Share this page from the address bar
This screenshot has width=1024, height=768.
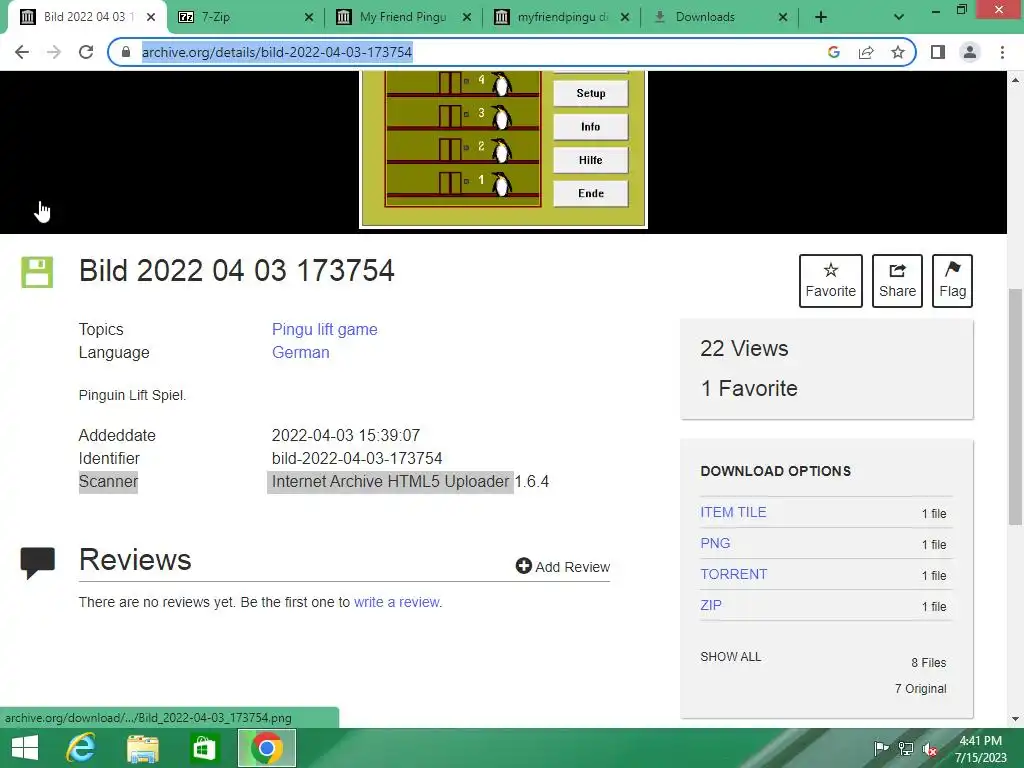coord(866,52)
